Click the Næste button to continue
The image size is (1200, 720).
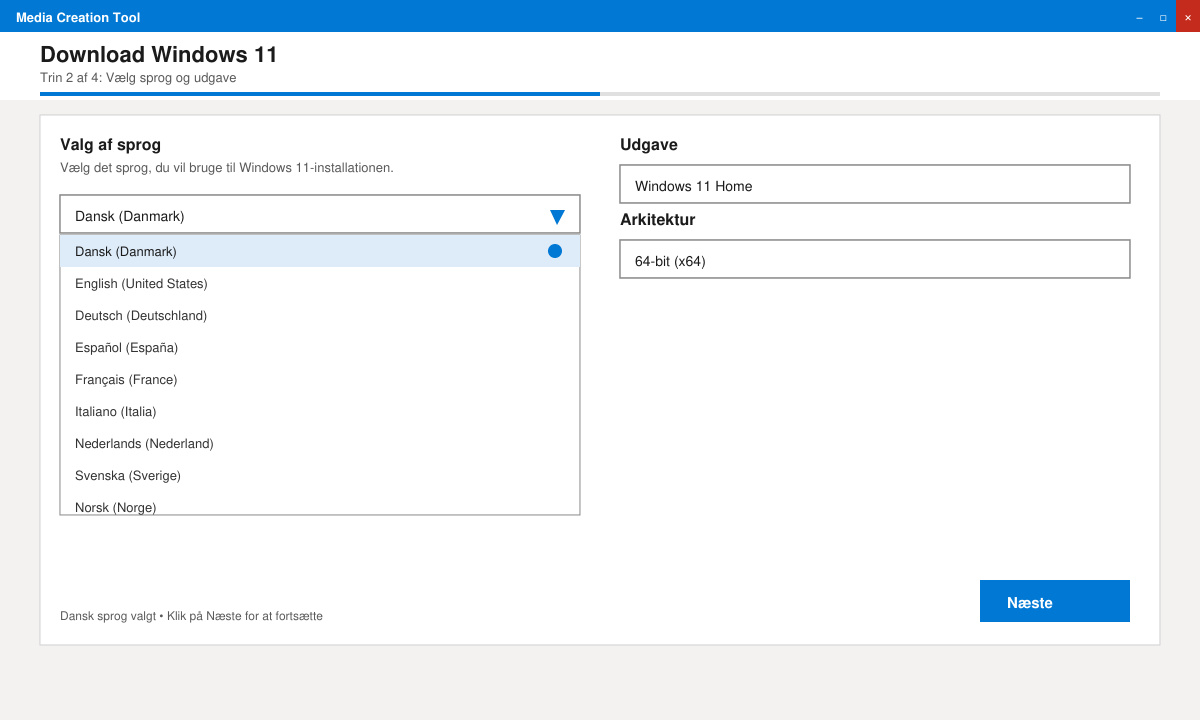point(1055,601)
